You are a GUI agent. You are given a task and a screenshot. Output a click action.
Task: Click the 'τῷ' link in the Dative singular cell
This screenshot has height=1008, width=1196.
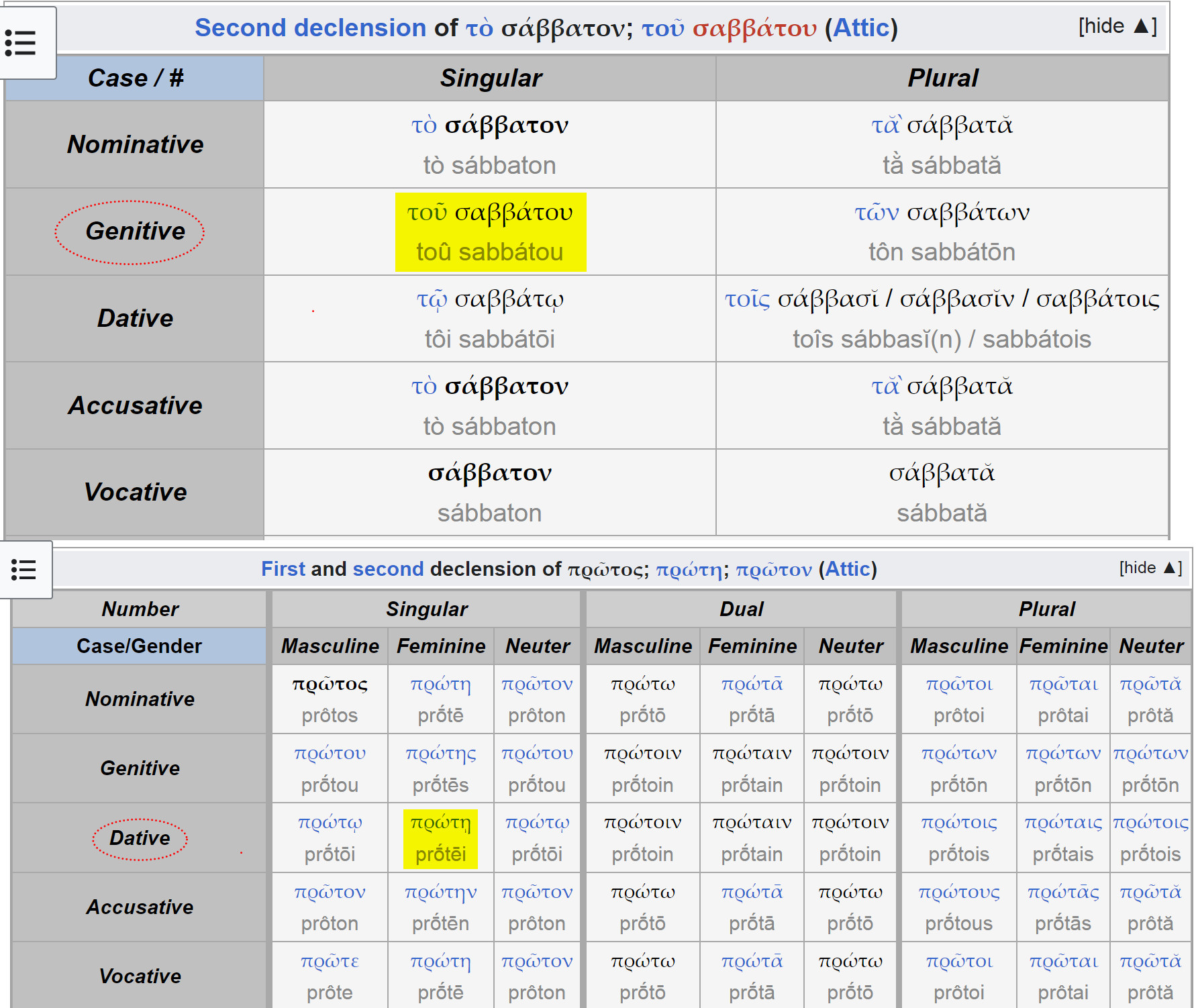[x=432, y=299]
